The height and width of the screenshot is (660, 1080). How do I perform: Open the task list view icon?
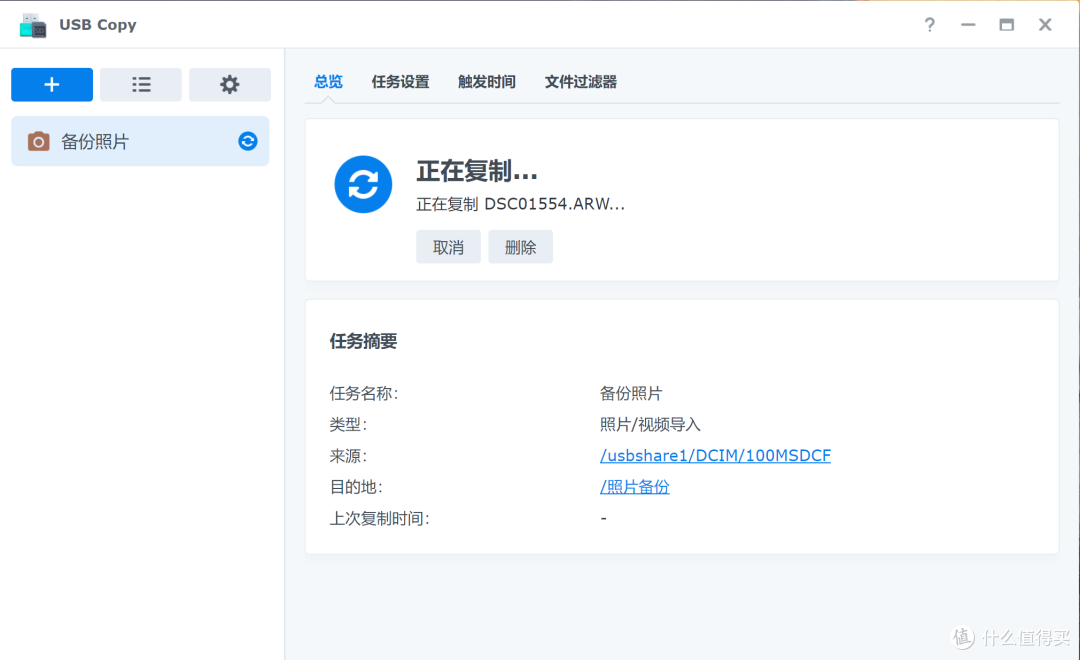pos(141,85)
